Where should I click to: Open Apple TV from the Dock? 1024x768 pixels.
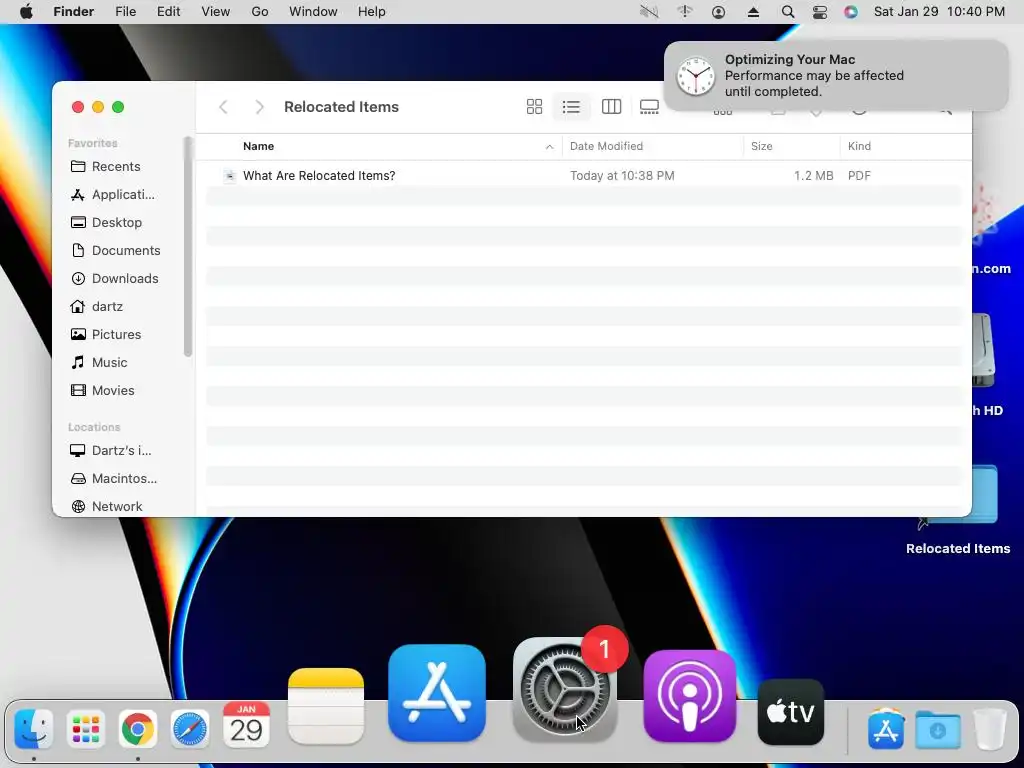[791, 712]
